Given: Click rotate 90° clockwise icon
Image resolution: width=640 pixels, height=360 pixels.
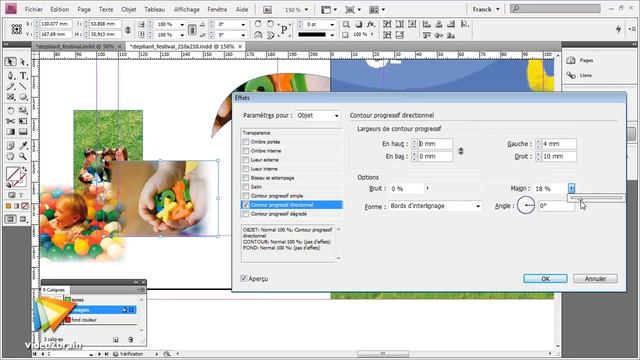Looking at the screenshot, I should pyautogui.click(x=258, y=24).
